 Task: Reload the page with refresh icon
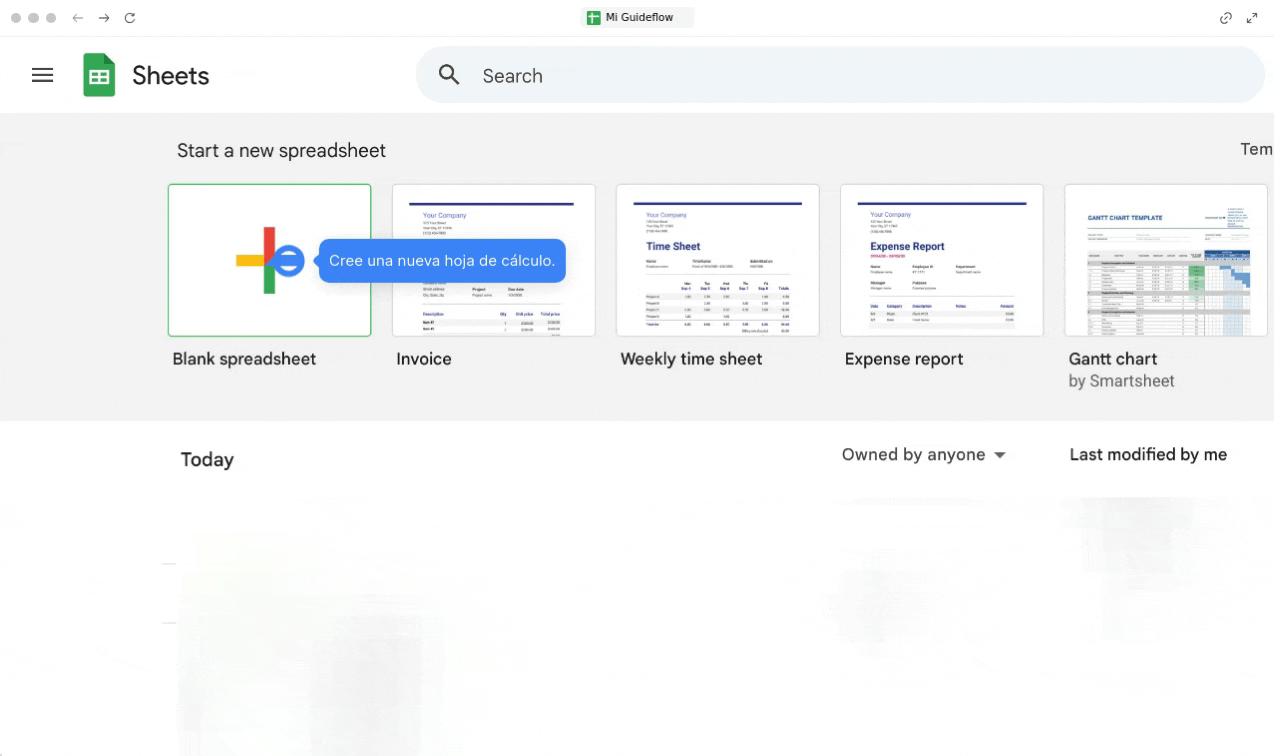[x=130, y=18]
